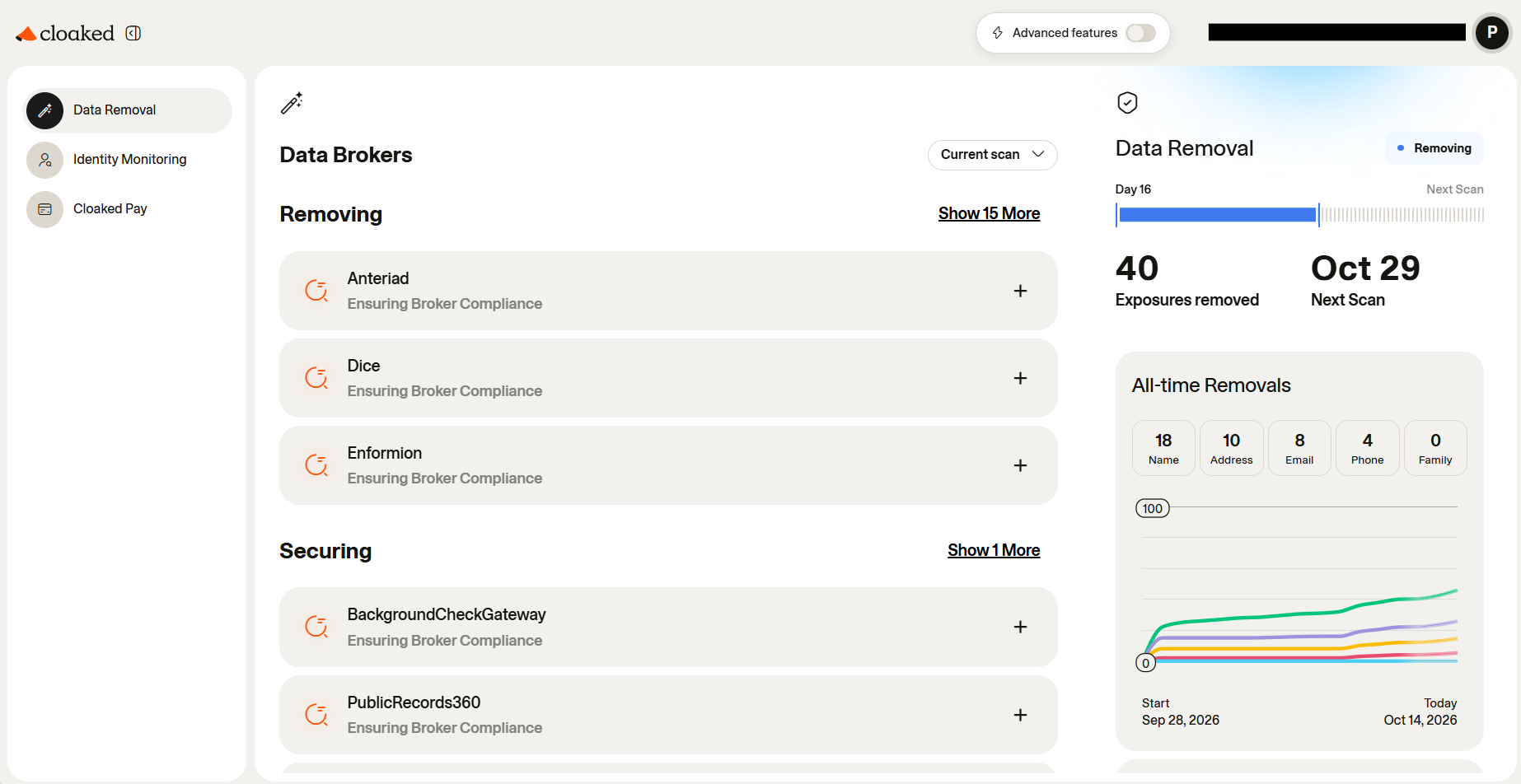Screen dimensions: 1521x784
Task: Expand the Anteriad broker row
Action: (1020, 291)
